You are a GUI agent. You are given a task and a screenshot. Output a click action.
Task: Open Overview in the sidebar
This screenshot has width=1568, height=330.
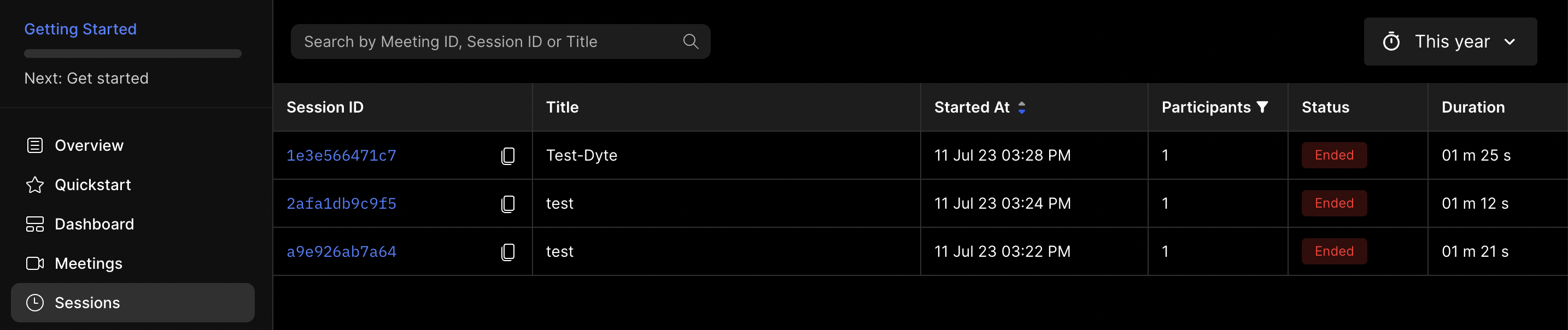[89, 145]
